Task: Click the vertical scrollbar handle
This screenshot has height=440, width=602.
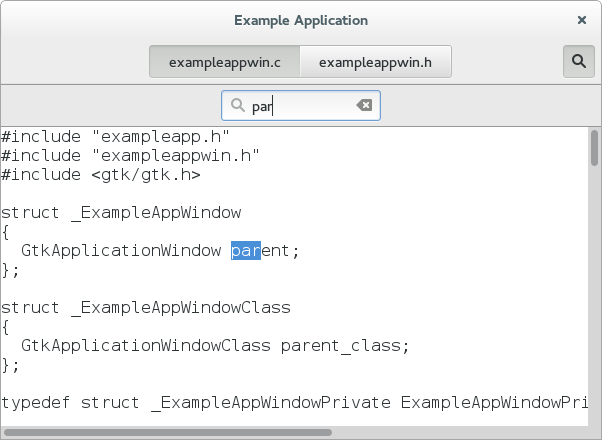Action: click(x=594, y=148)
